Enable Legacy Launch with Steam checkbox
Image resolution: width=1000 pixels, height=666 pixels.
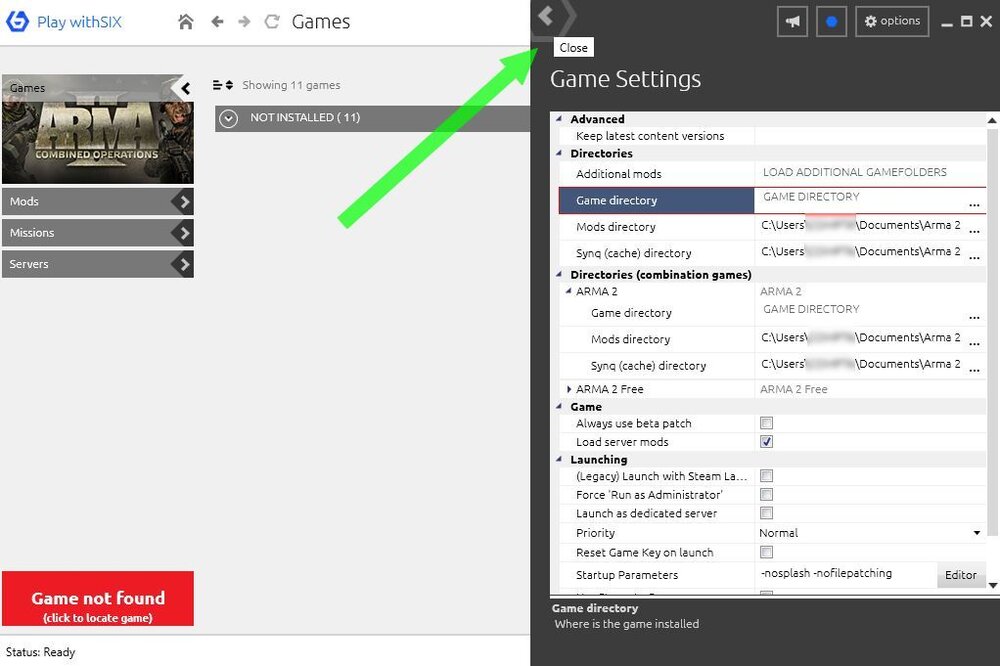click(767, 476)
